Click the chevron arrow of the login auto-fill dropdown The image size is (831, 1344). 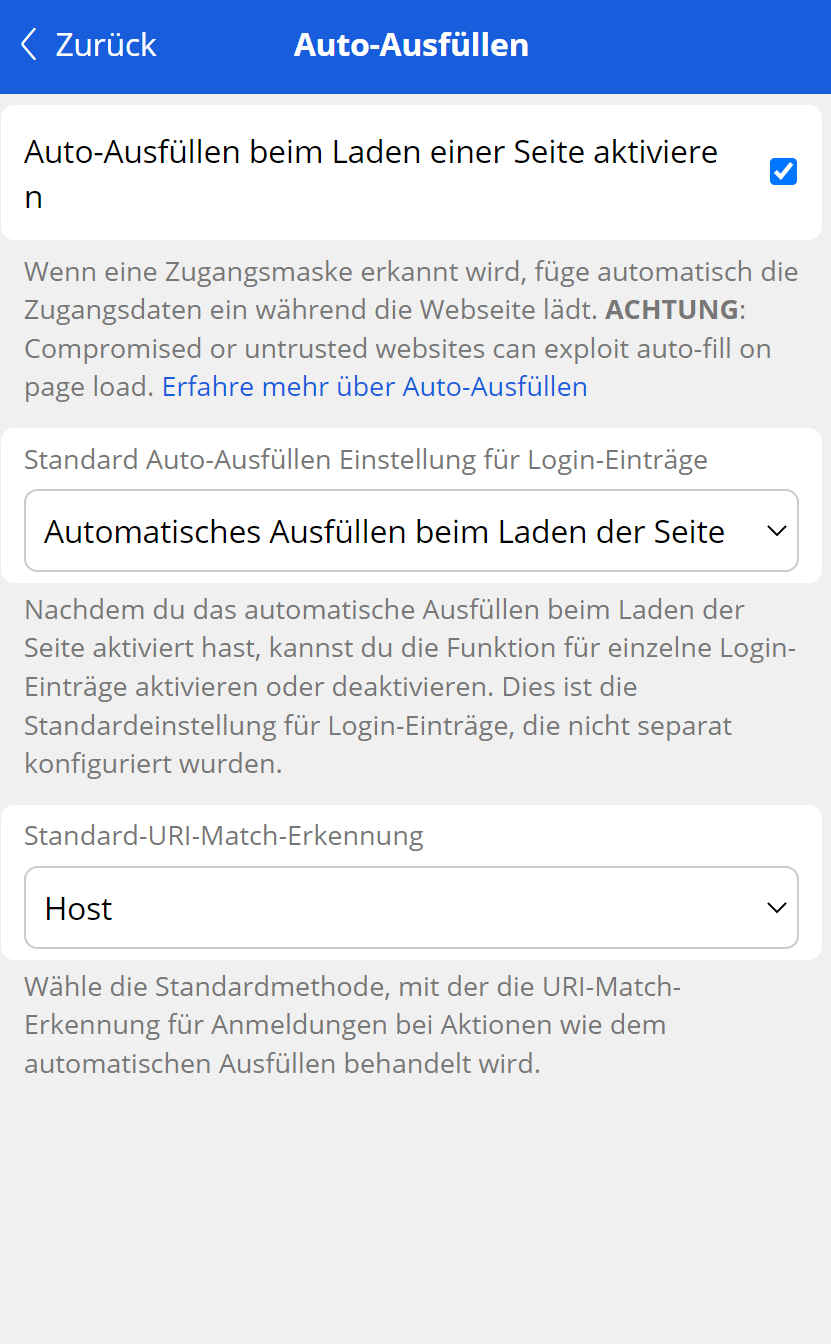click(x=777, y=531)
